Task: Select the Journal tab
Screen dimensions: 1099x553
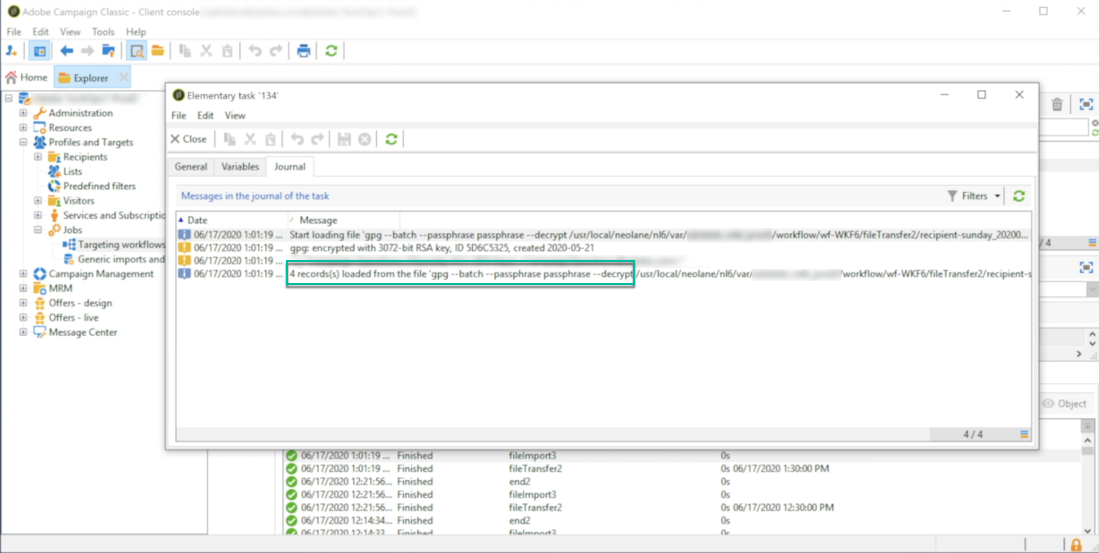Action: [x=290, y=167]
